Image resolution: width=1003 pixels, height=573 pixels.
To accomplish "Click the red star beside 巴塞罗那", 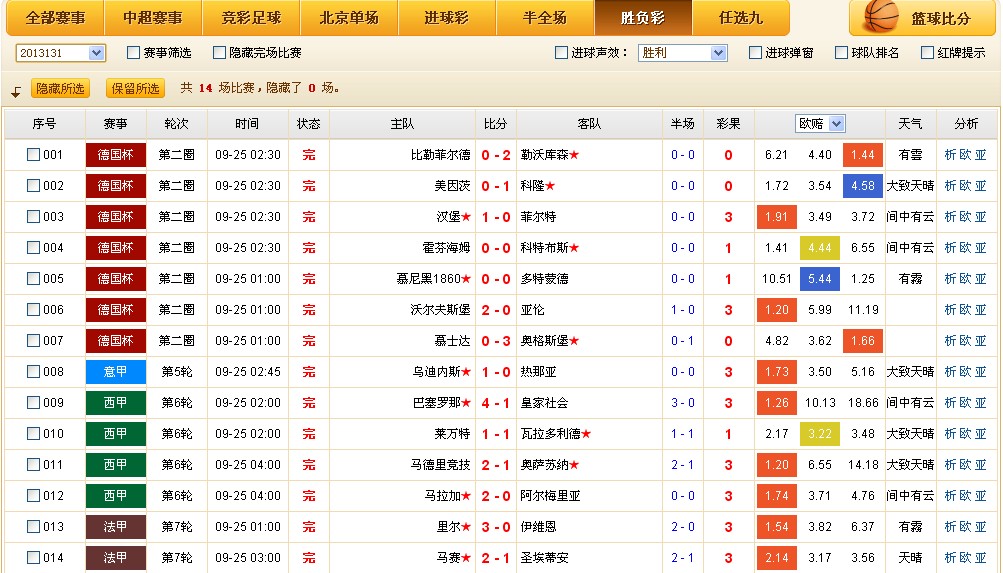I will (466, 403).
